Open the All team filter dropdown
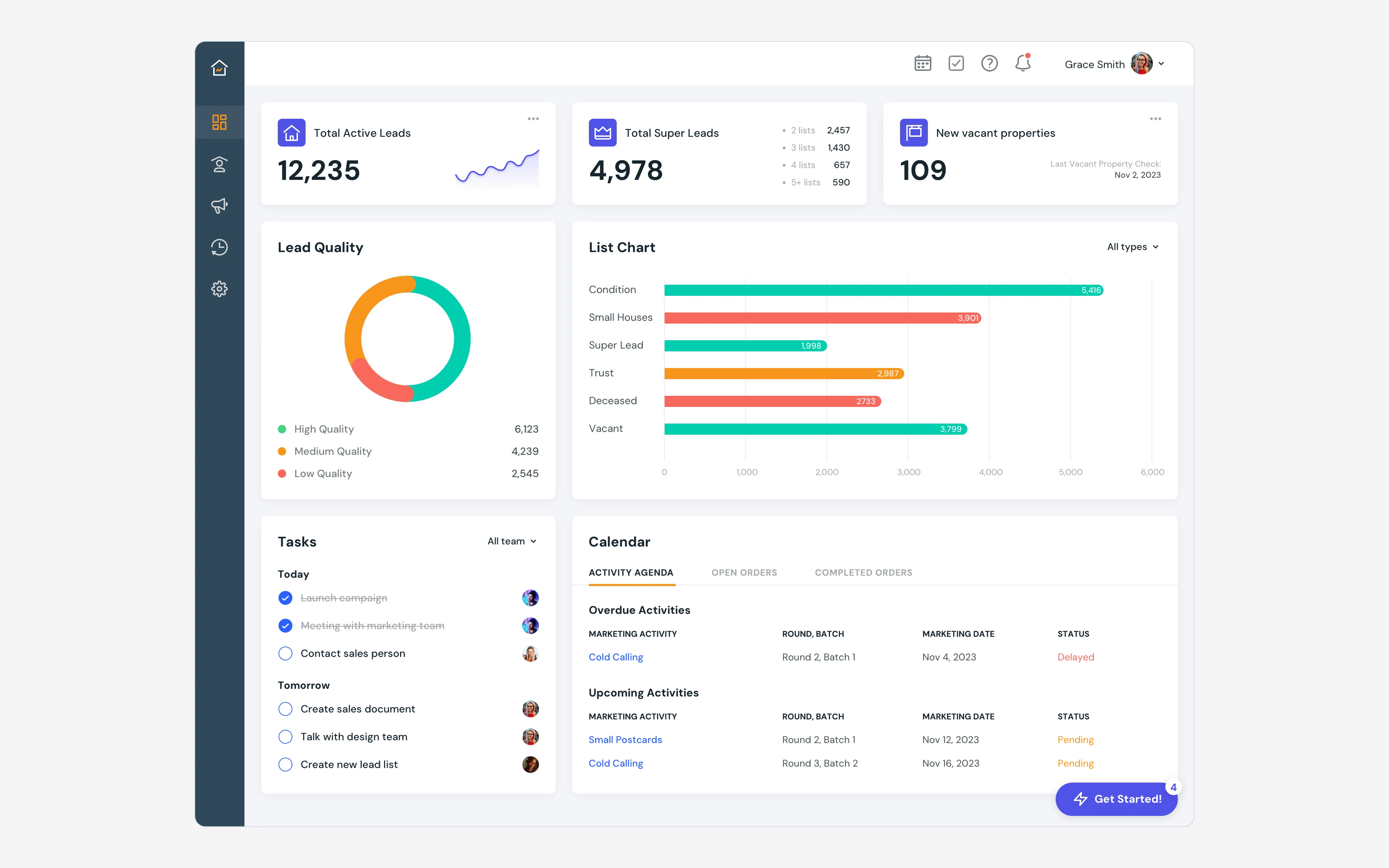 point(512,541)
